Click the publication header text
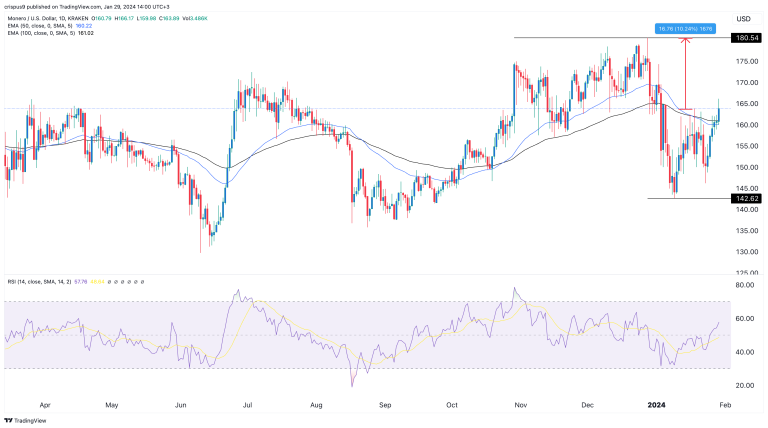 pyautogui.click(x=87, y=7)
